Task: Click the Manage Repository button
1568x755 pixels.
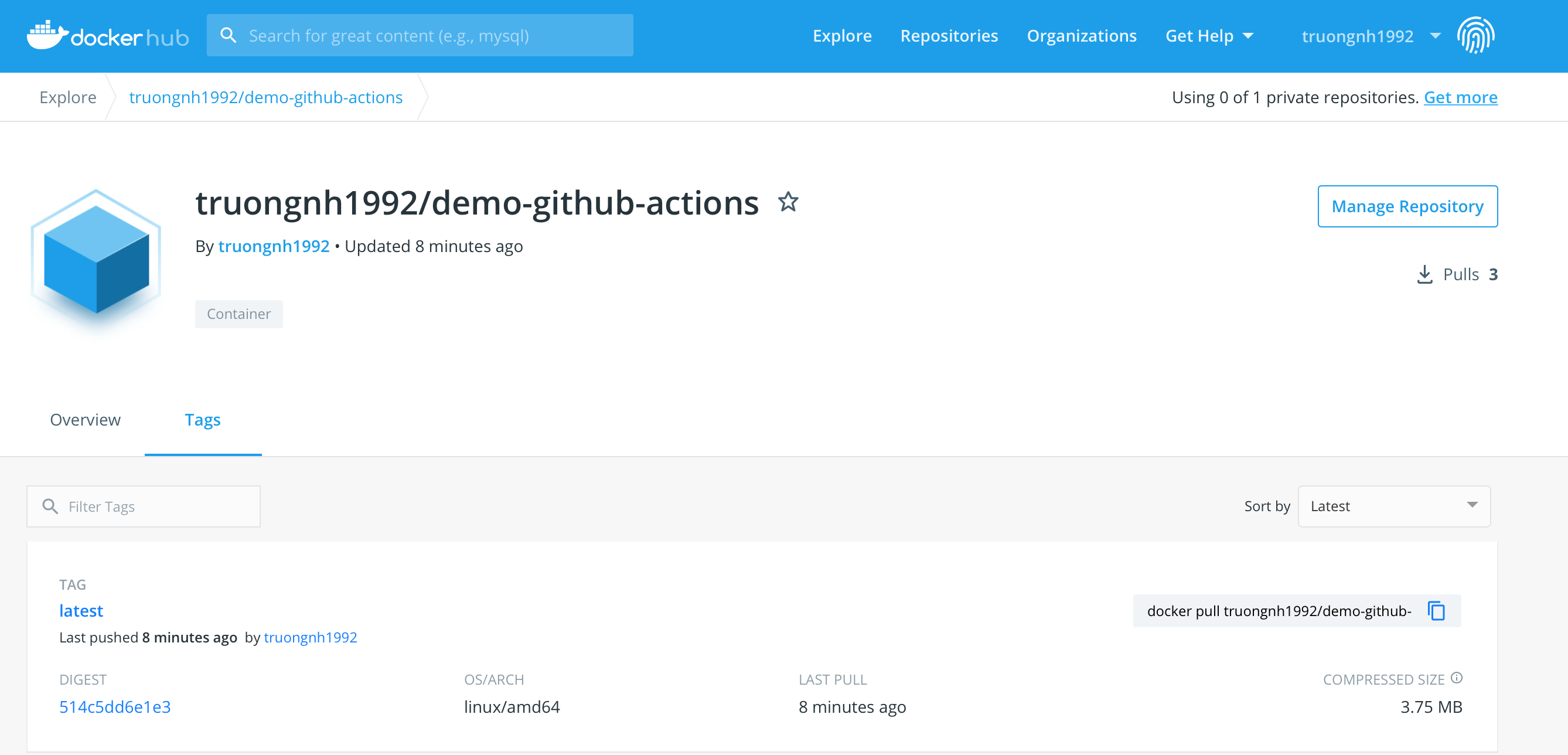Action: [1407, 206]
